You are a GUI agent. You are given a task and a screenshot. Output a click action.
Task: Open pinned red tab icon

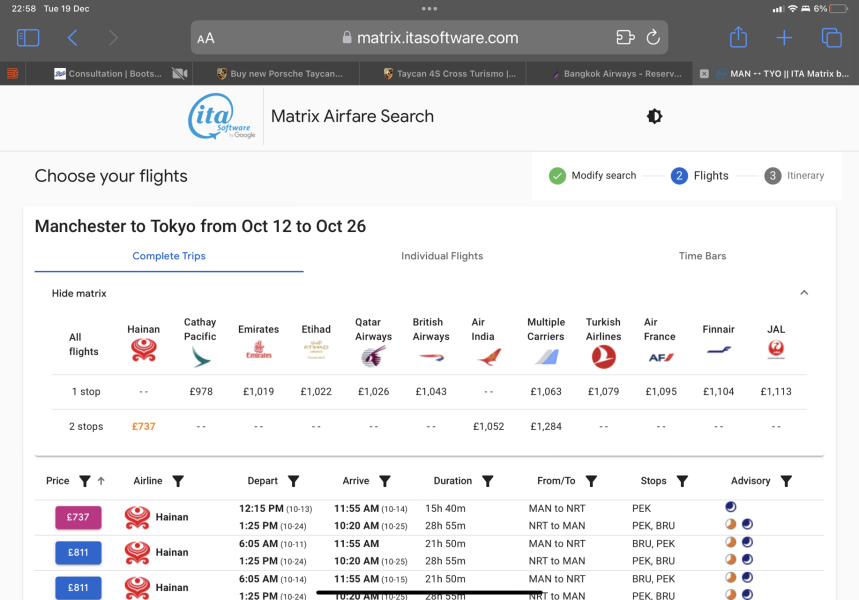pos(12,73)
